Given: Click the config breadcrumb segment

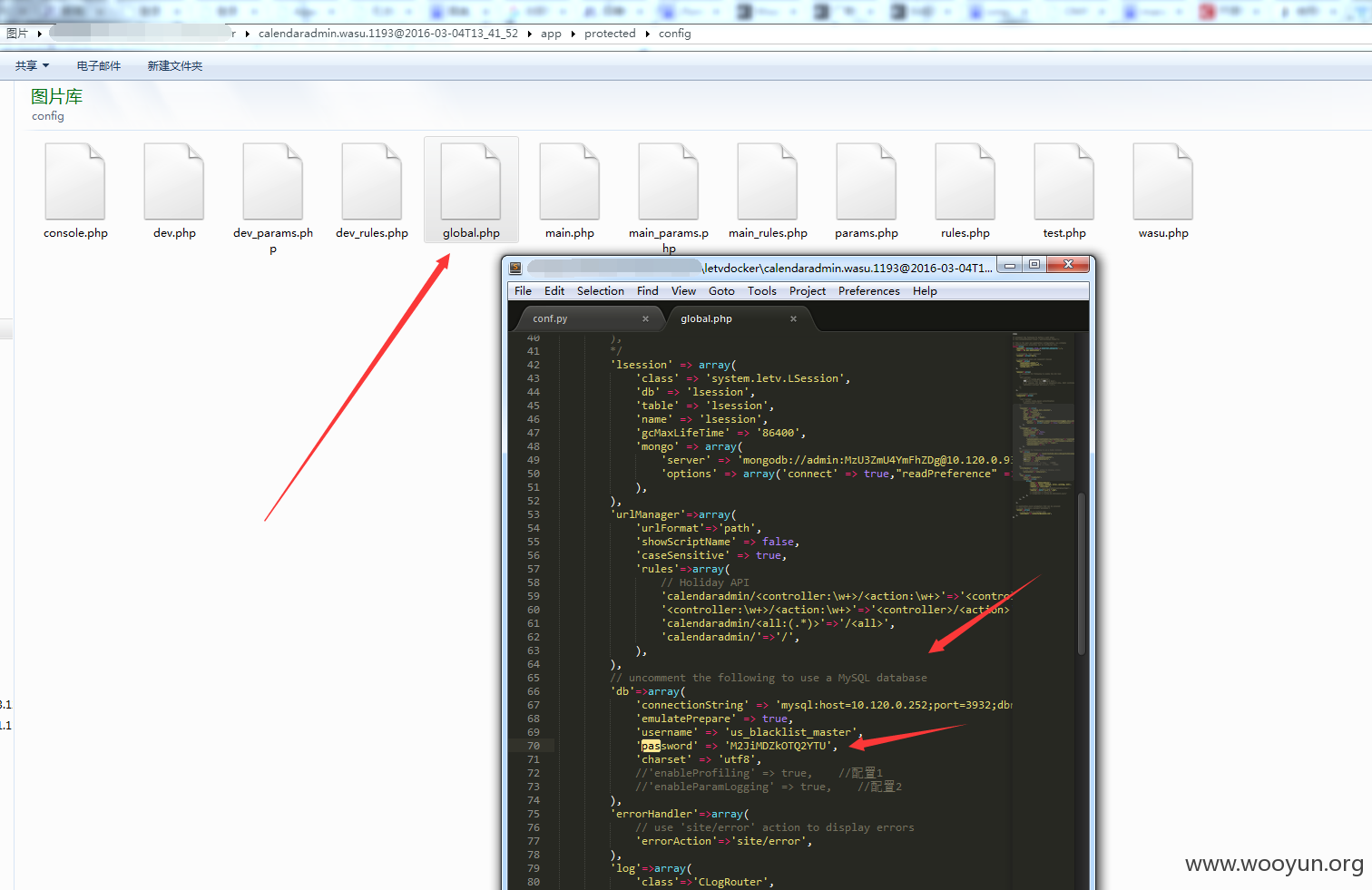Looking at the screenshot, I should click(675, 34).
